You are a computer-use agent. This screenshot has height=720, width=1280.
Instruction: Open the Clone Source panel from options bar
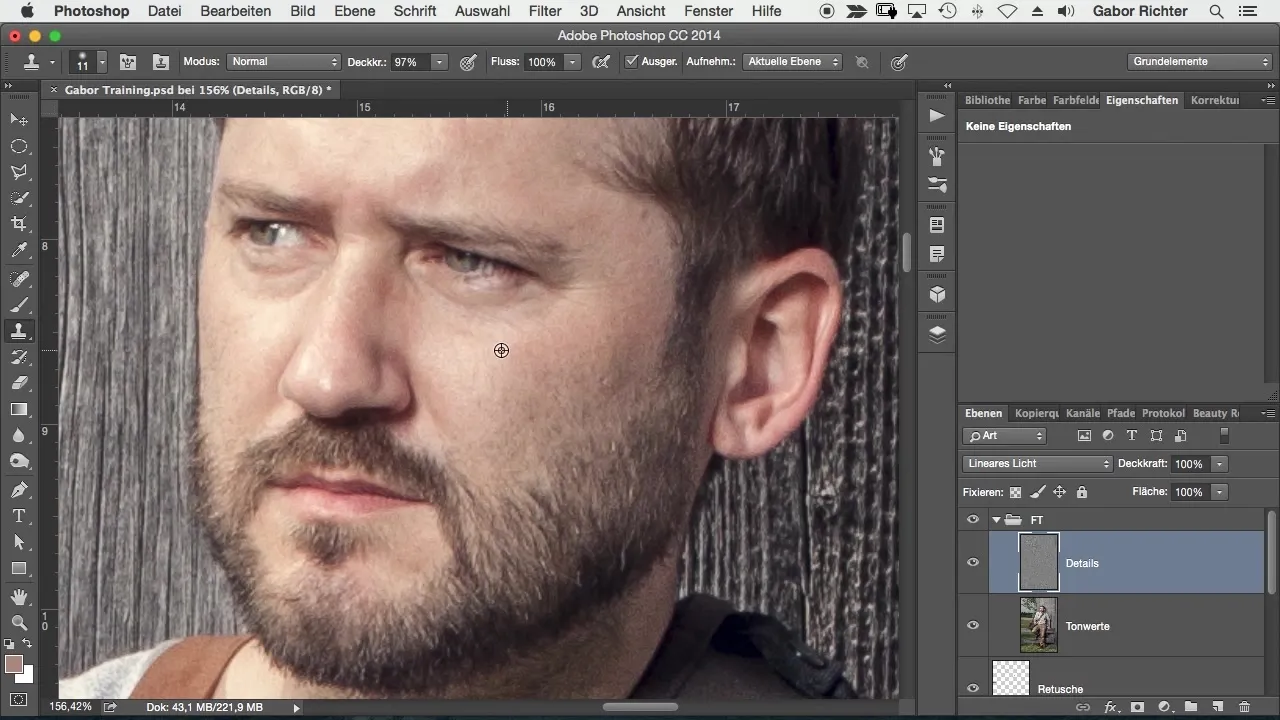pos(160,62)
